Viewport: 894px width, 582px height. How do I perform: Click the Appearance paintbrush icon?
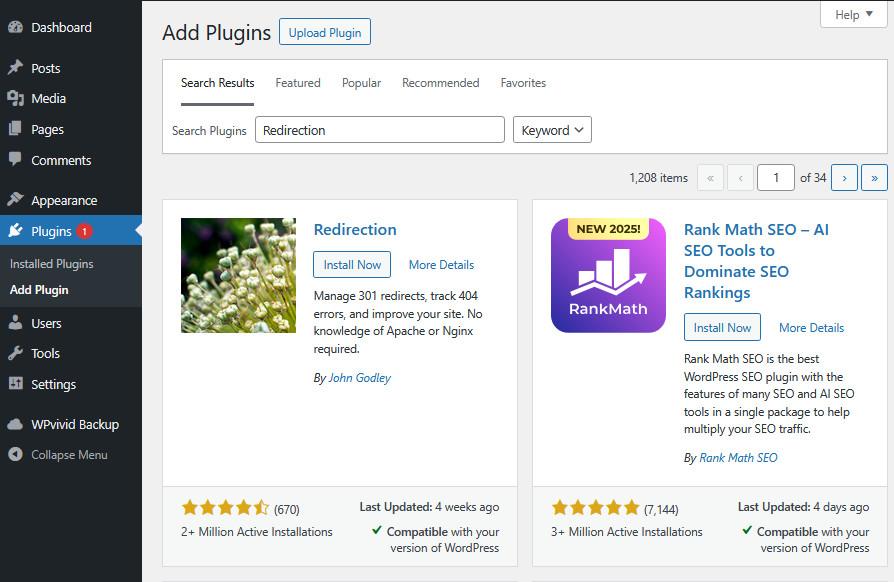pyautogui.click(x=15, y=200)
